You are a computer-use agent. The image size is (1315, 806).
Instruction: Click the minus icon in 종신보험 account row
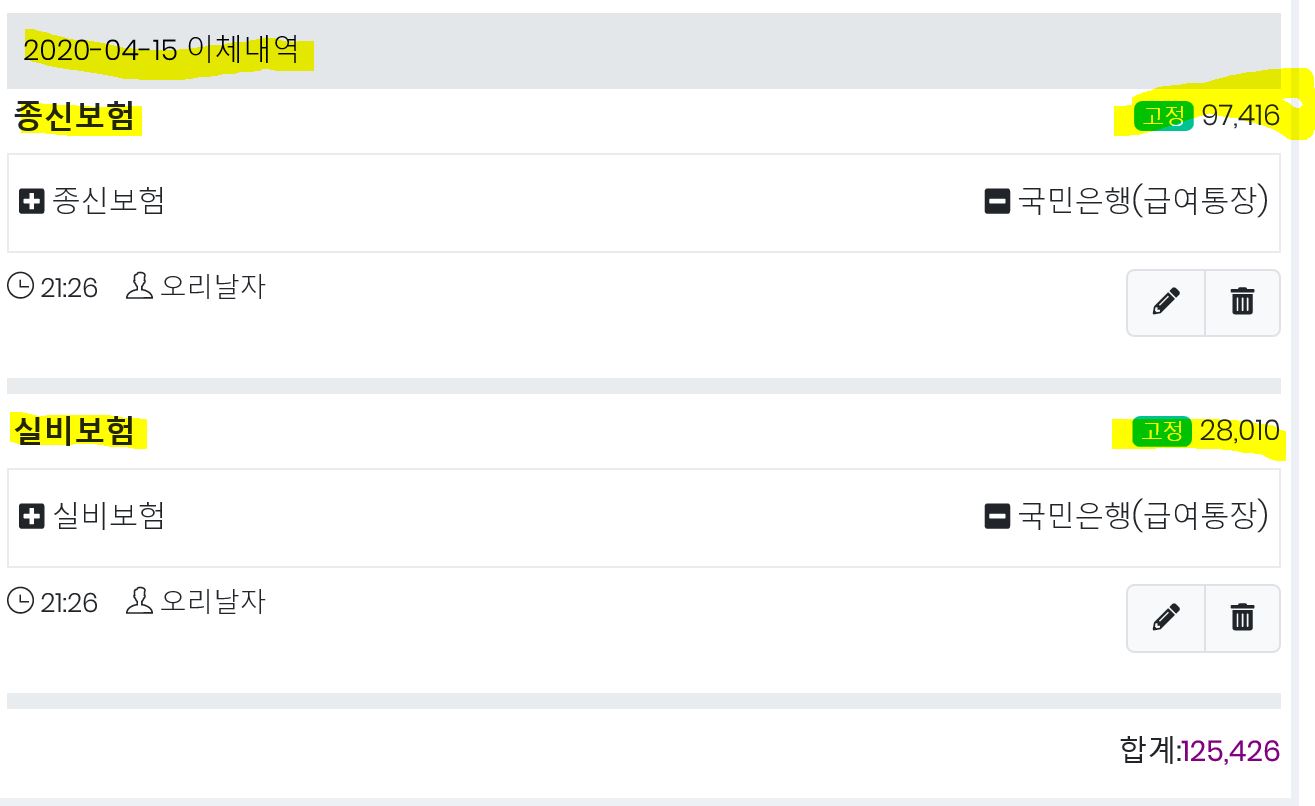(997, 202)
